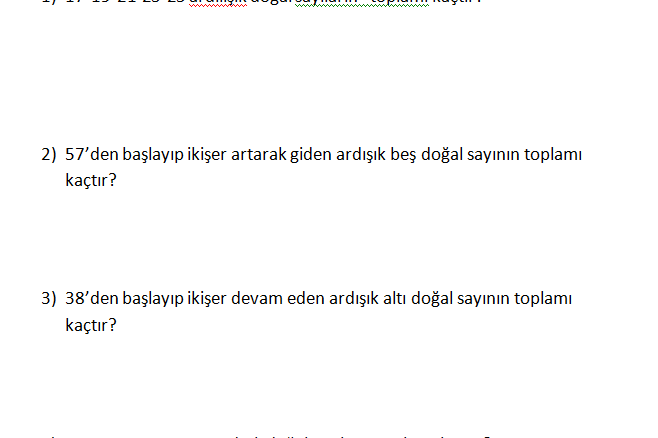Image resolution: width=658 pixels, height=438 pixels.
Task: Click the list number "2)"
Action: [x=49, y=154]
